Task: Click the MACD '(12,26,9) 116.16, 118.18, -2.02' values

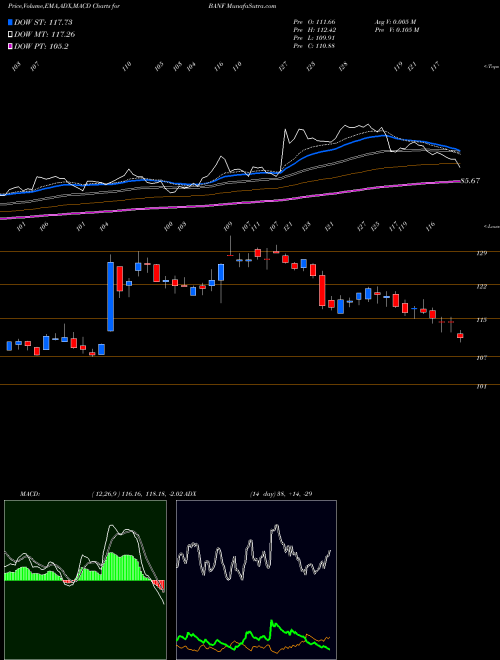Action: [137, 494]
